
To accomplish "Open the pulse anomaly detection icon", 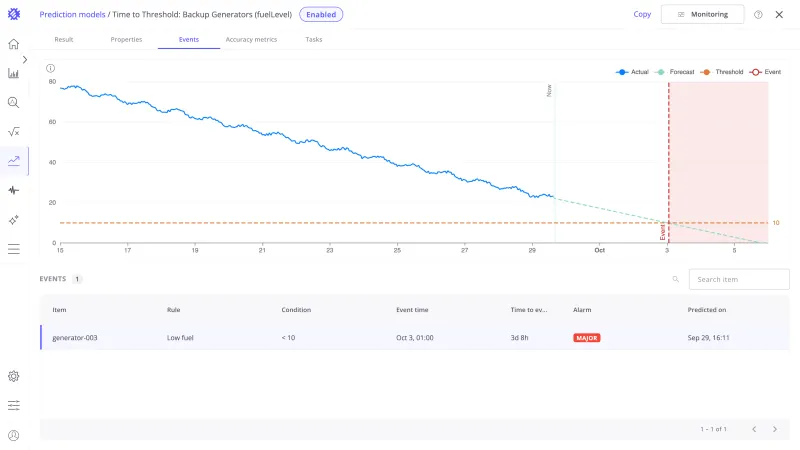I will [x=14, y=190].
